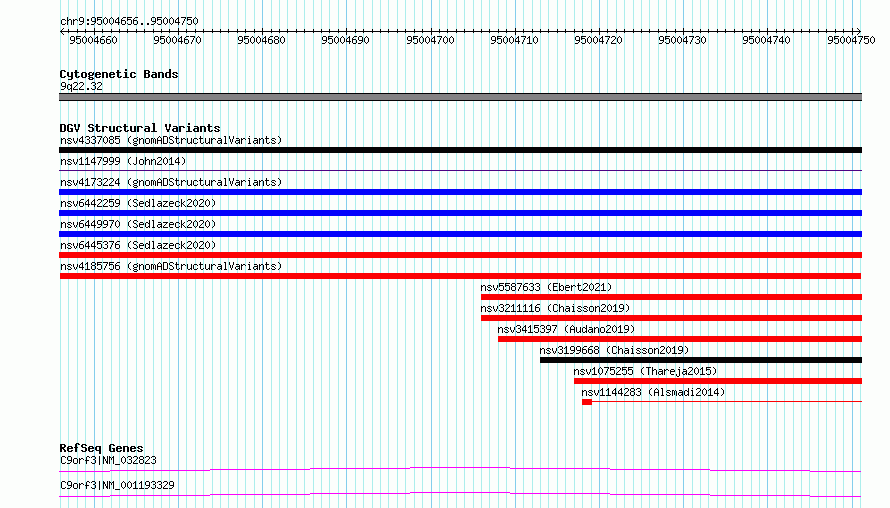Image resolution: width=890 pixels, height=508 pixels.
Task: Select the red nsv1075255 variant bar
Action: point(718,381)
